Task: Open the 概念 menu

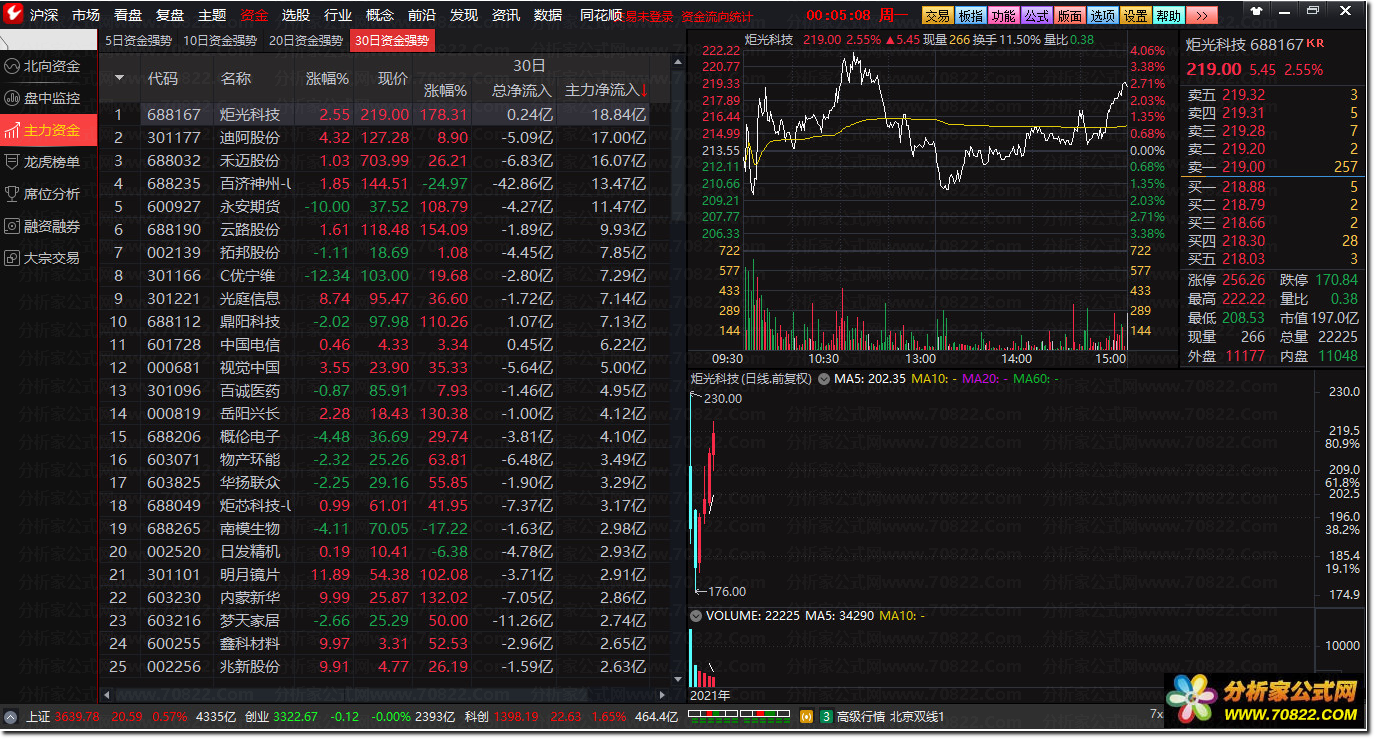Action: (380, 15)
